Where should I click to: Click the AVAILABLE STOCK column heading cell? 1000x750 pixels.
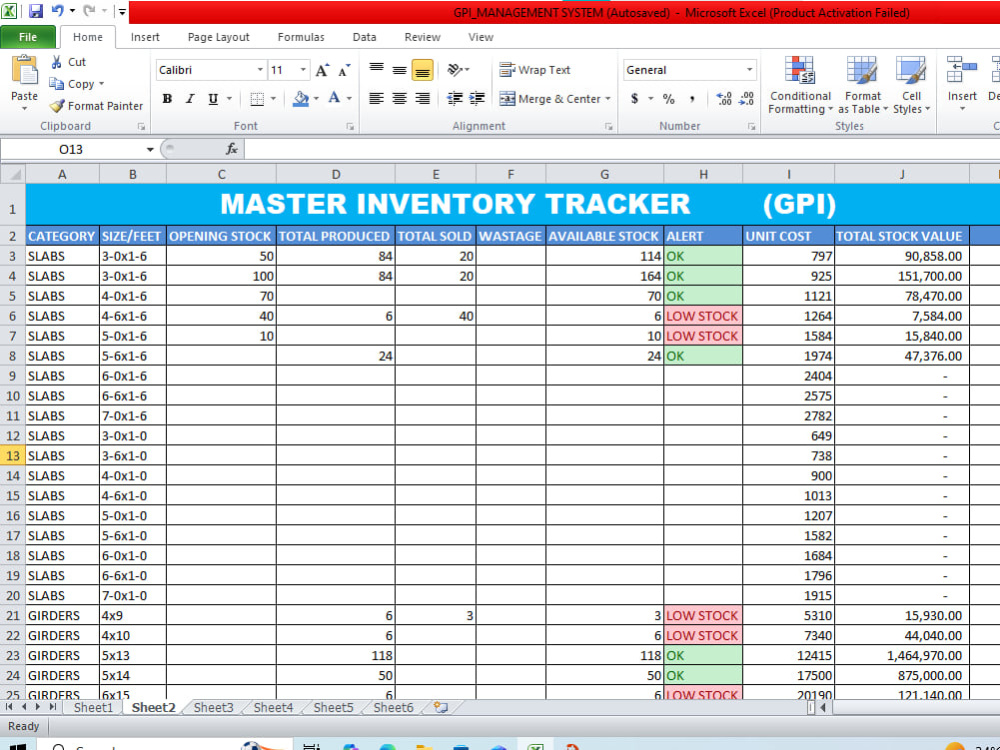[604, 236]
